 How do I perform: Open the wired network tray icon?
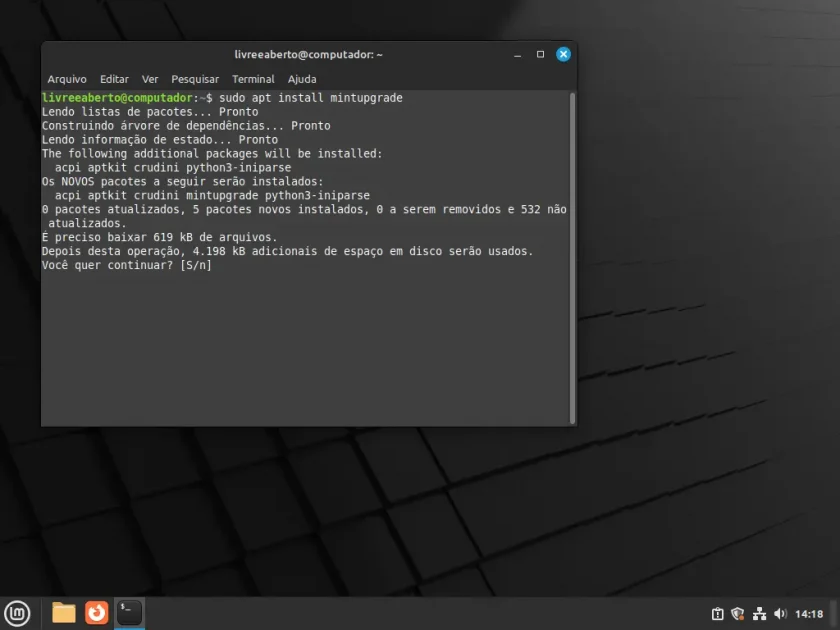point(759,614)
